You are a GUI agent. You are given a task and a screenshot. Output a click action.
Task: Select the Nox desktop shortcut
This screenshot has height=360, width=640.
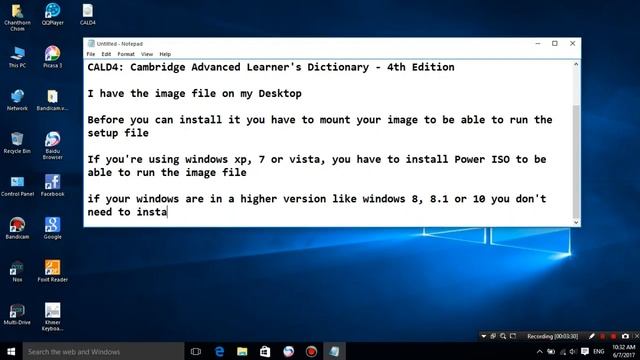point(17,271)
